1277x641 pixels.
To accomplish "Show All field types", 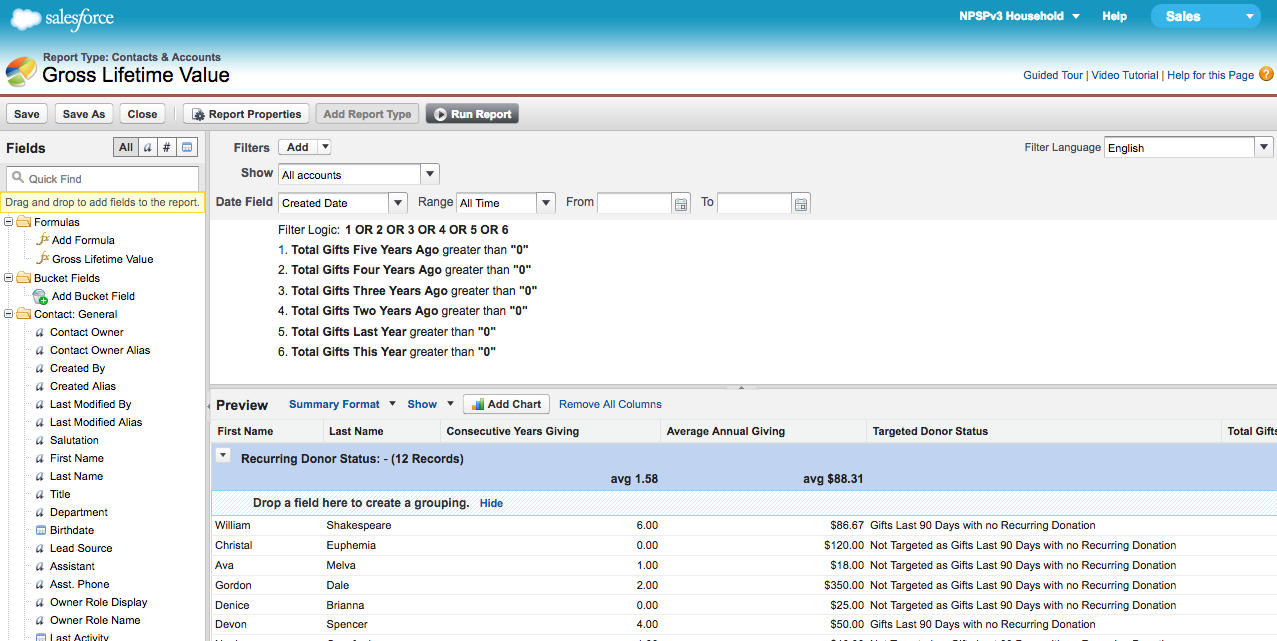I will [125, 147].
